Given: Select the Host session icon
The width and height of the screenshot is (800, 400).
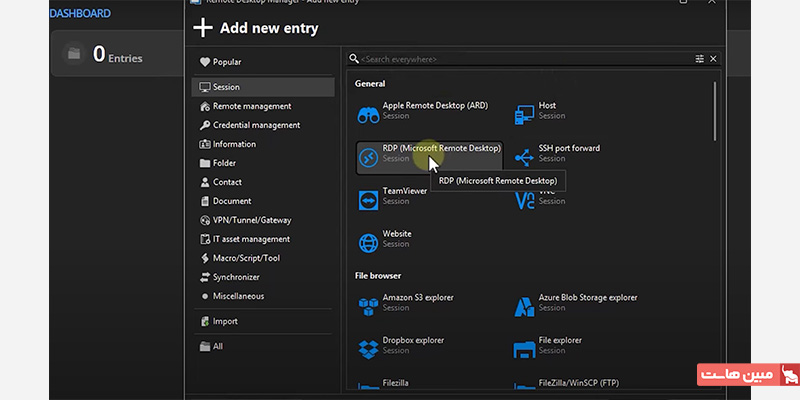Looking at the screenshot, I should point(524,116).
